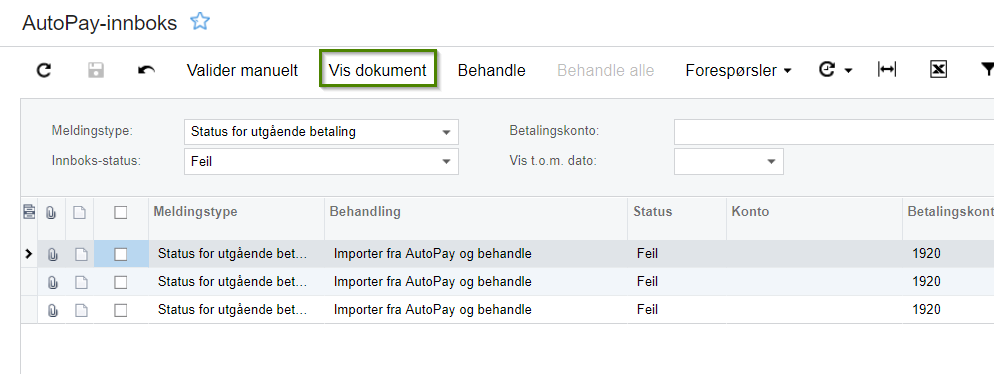Open the schedule clock icon menu
Viewport: 994px width, 374px height.
click(x=836, y=70)
